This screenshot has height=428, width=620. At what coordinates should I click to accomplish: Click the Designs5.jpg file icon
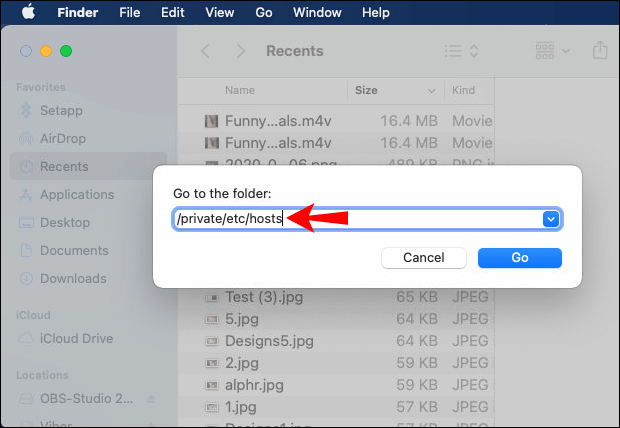tap(212, 341)
